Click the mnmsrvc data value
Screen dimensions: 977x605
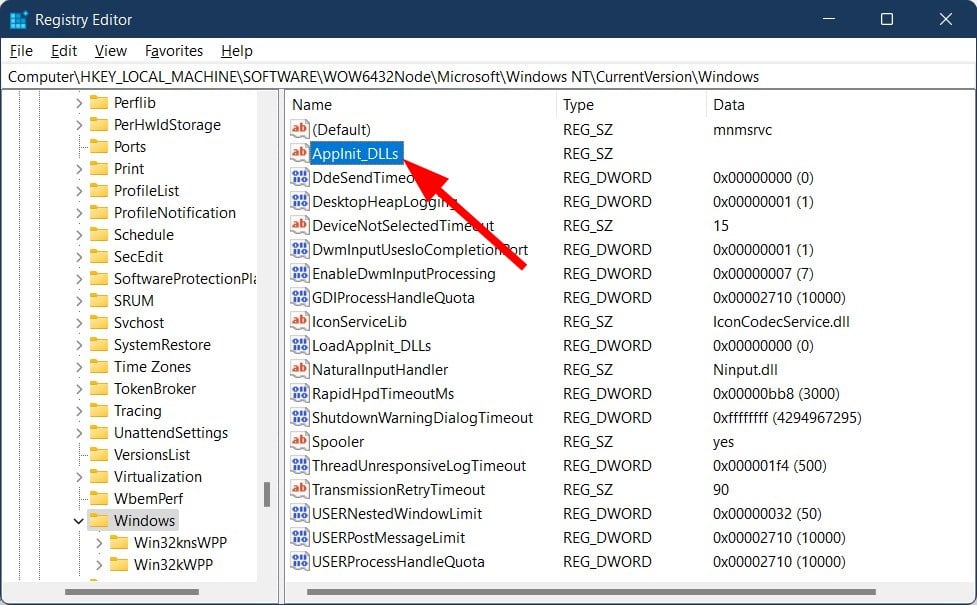point(742,130)
